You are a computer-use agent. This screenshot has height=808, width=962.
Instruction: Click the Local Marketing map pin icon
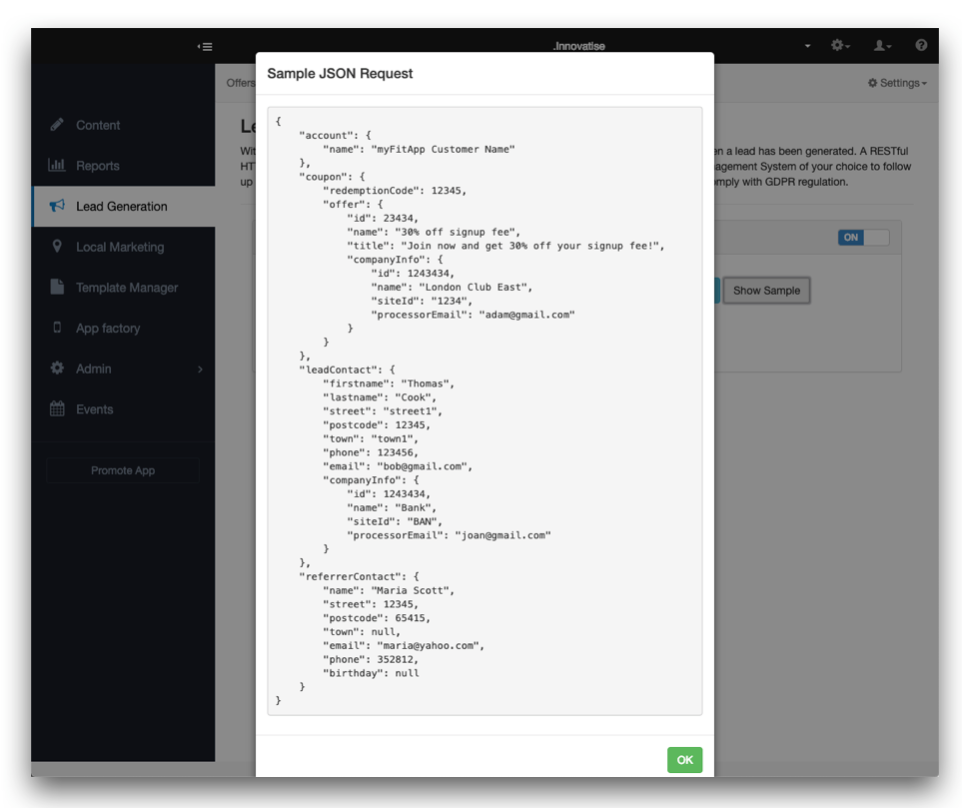(x=57, y=246)
